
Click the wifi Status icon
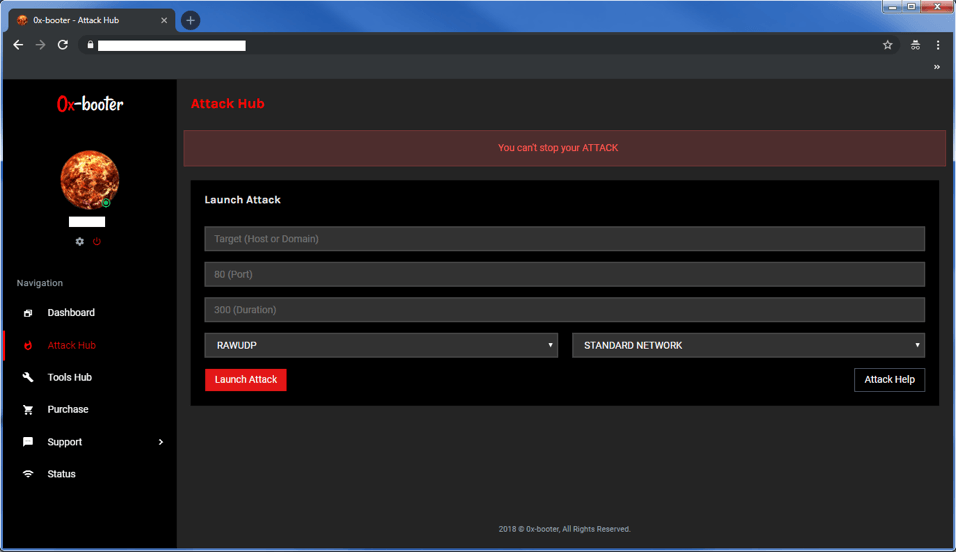[x=28, y=474]
